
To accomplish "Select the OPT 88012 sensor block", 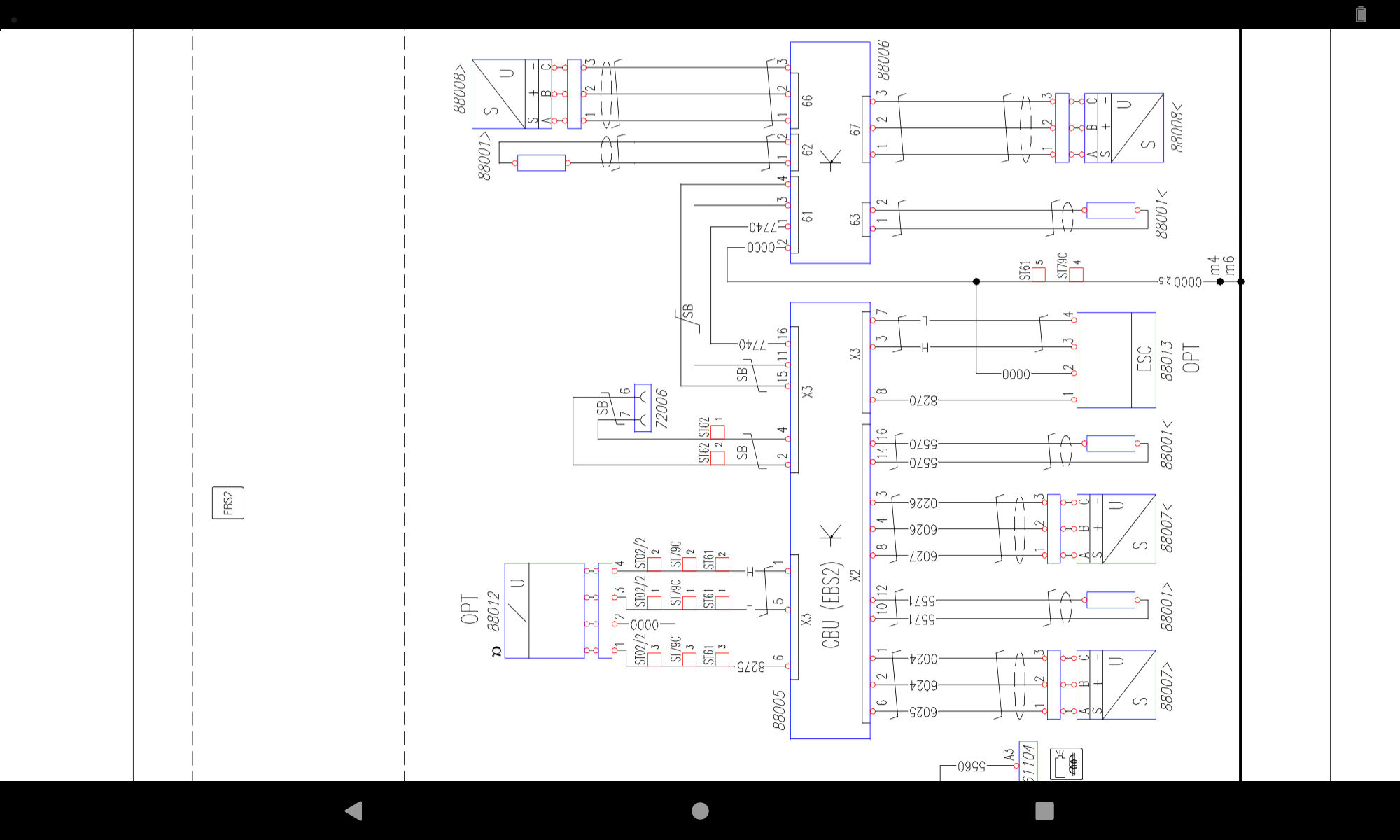I will 544,610.
